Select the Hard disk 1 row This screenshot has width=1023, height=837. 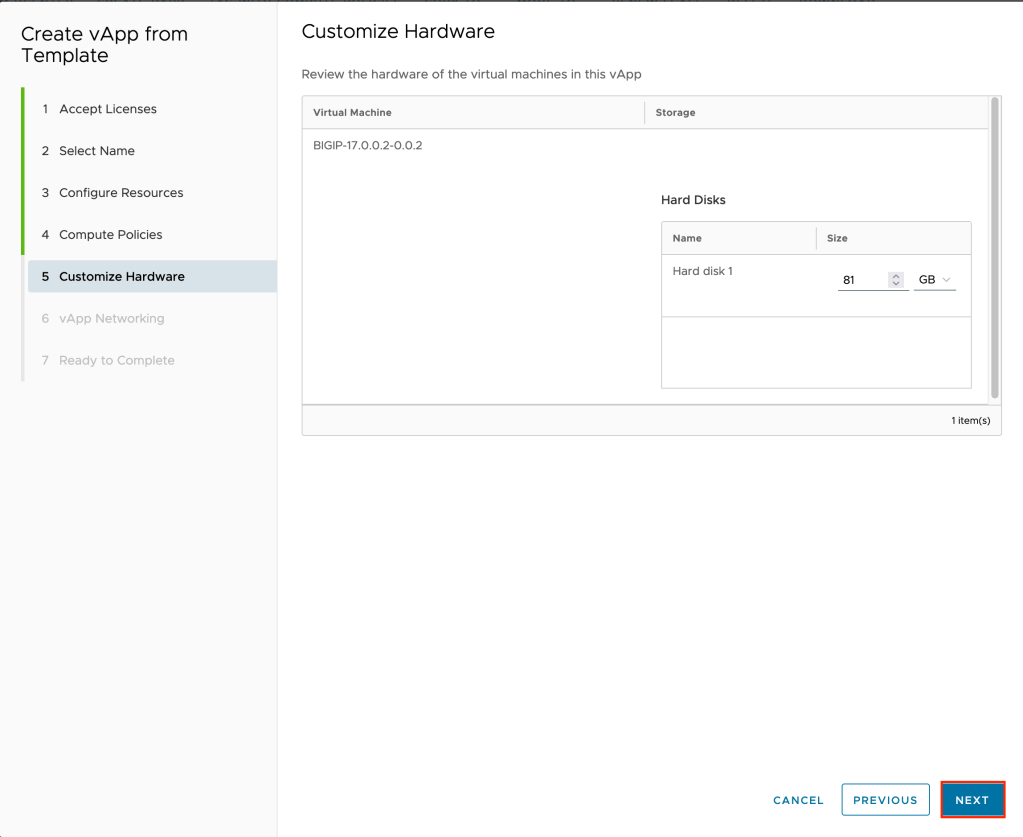tap(703, 271)
